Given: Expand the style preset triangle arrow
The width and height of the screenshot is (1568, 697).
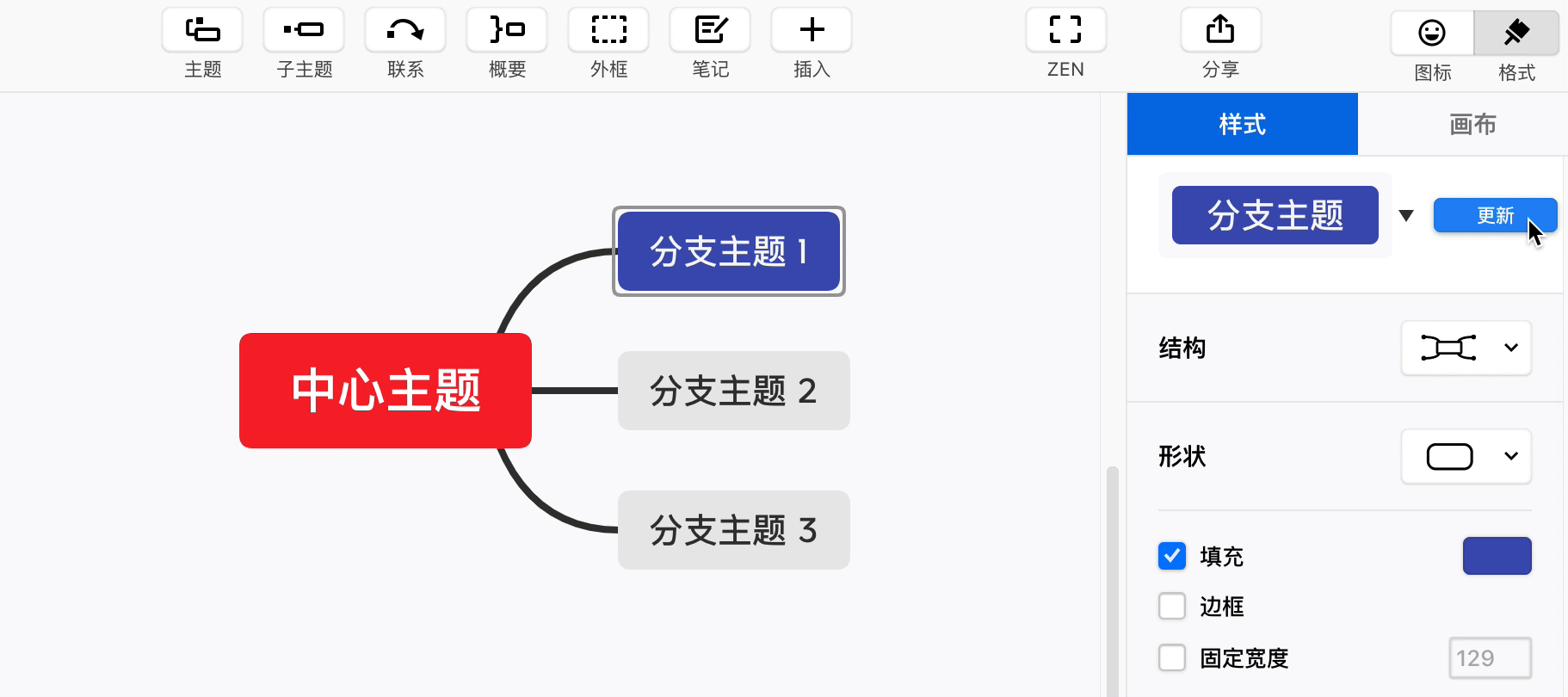Looking at the screenshot, I should tap(1406, 215).
